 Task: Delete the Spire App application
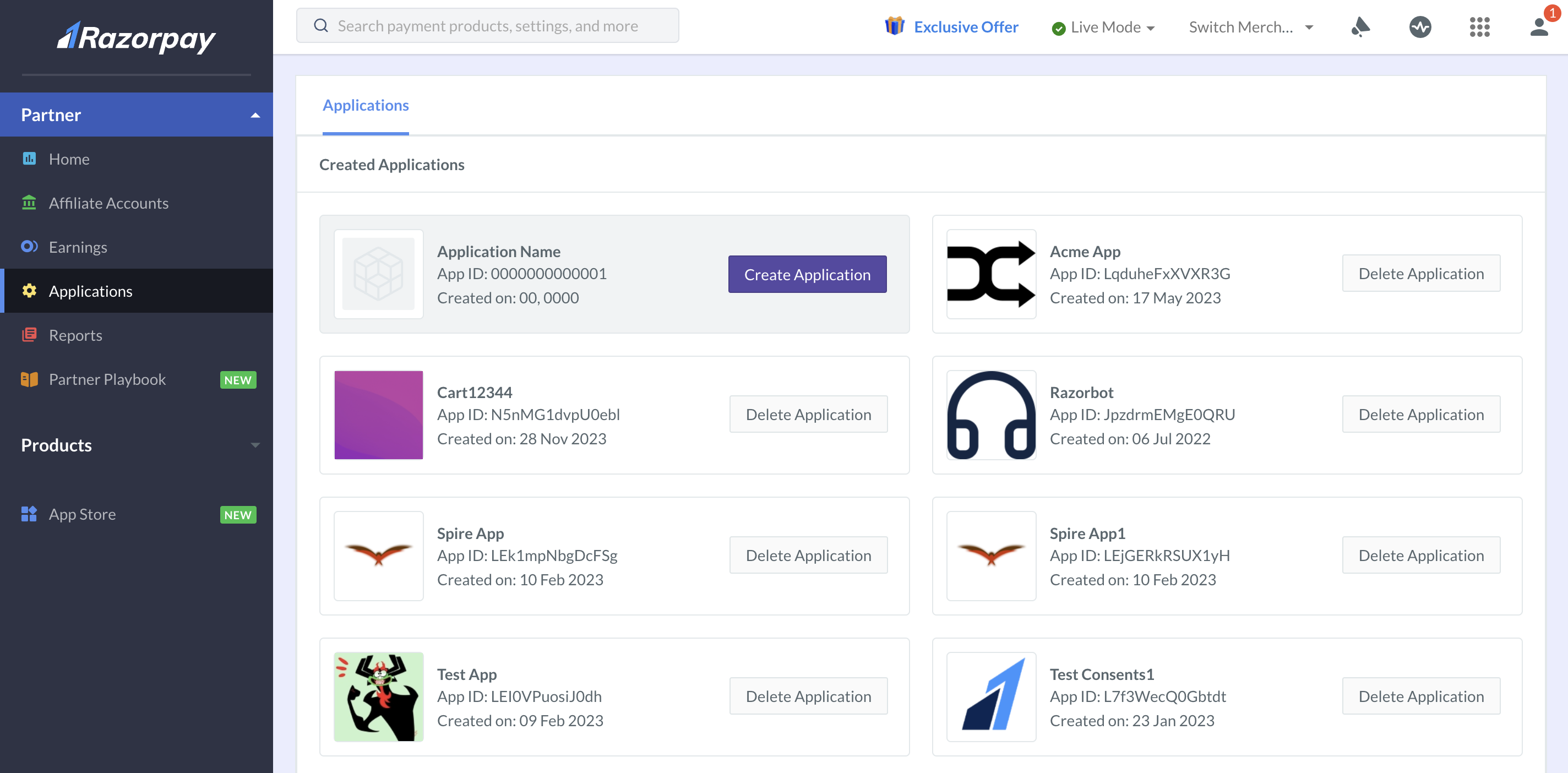coord(808,555)
